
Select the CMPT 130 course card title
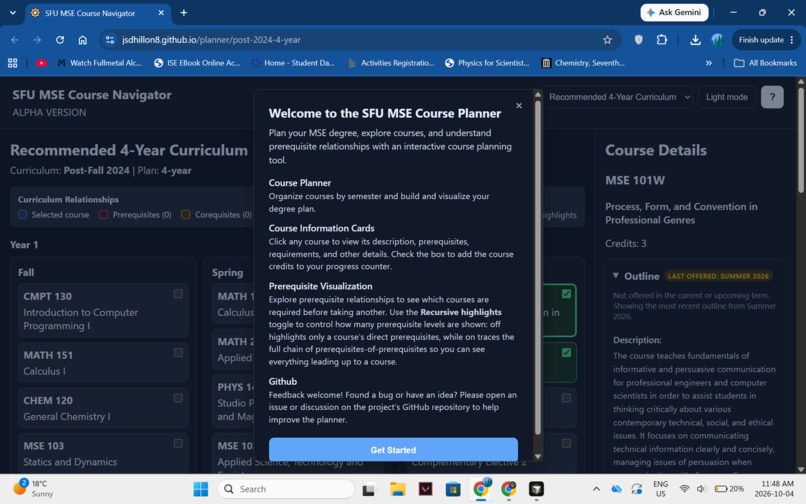point(47,296)
